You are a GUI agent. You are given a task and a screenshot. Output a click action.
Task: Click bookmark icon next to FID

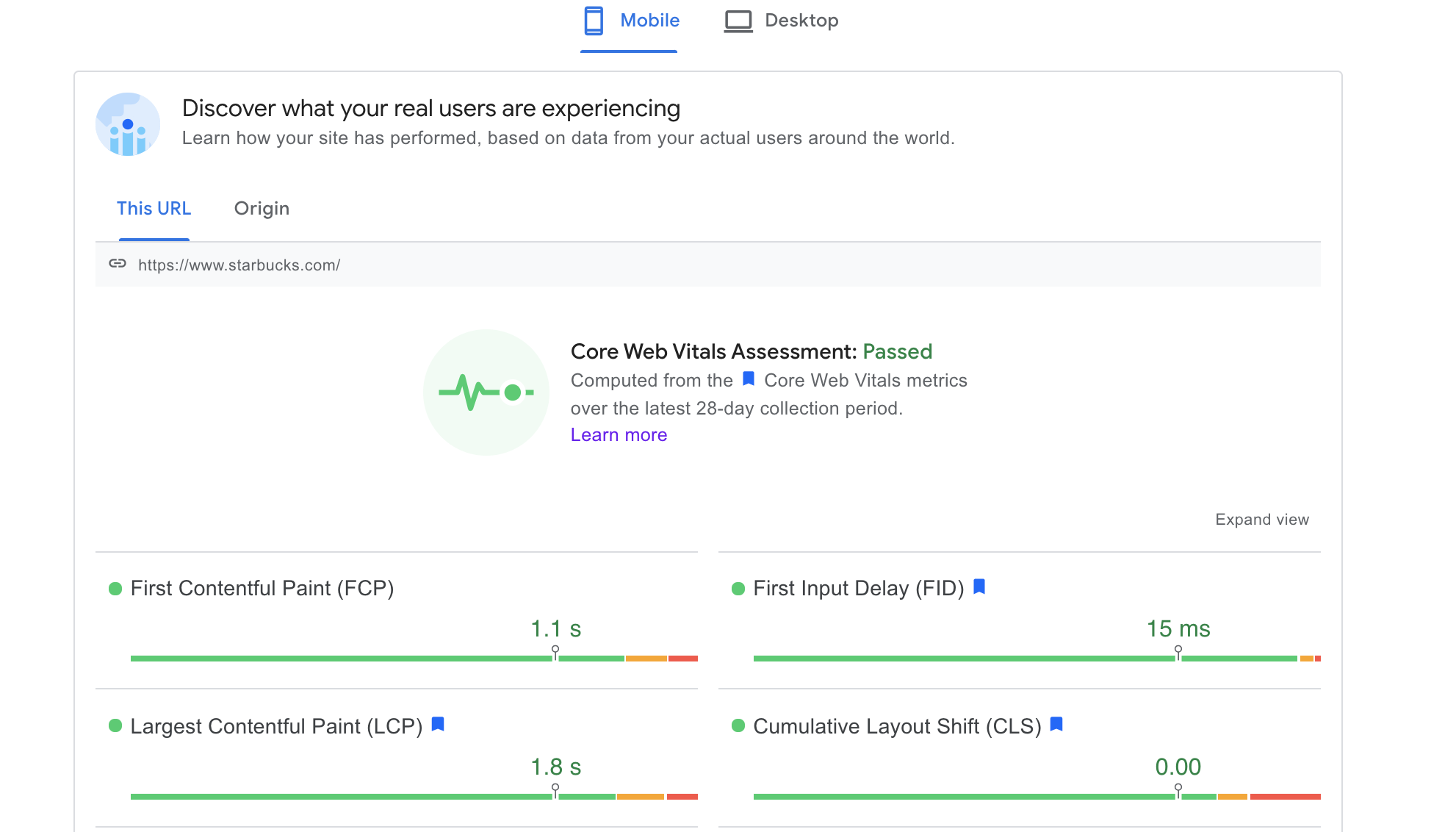pos(979,587)
